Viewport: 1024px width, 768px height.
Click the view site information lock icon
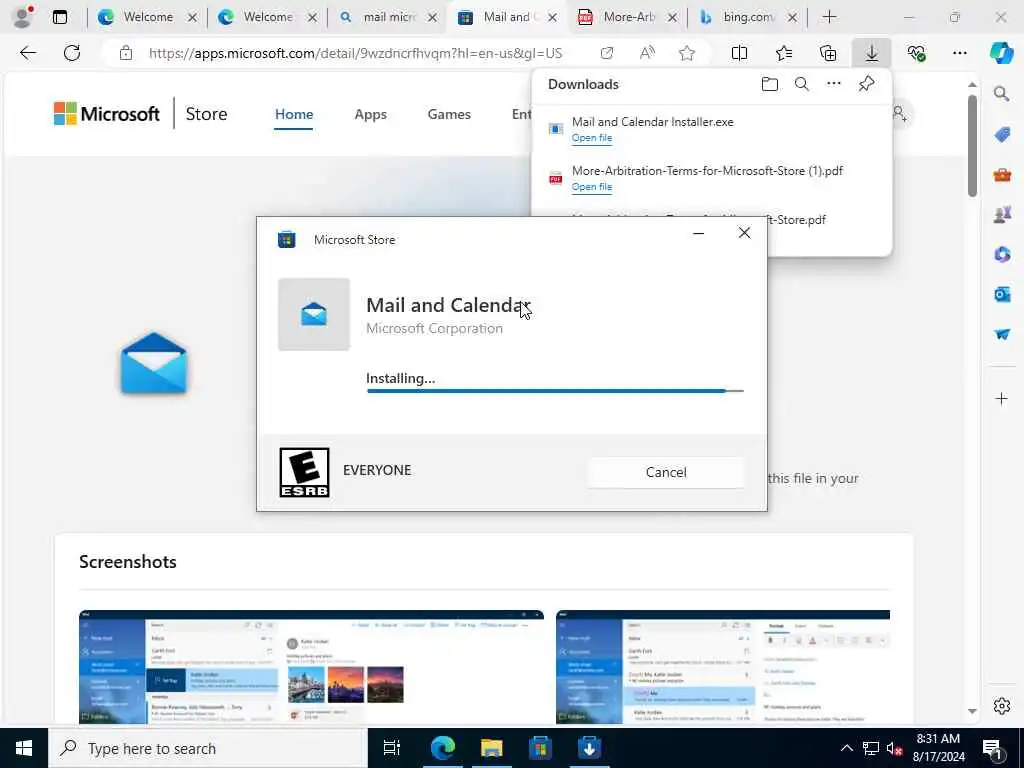[x=125, y=53]
